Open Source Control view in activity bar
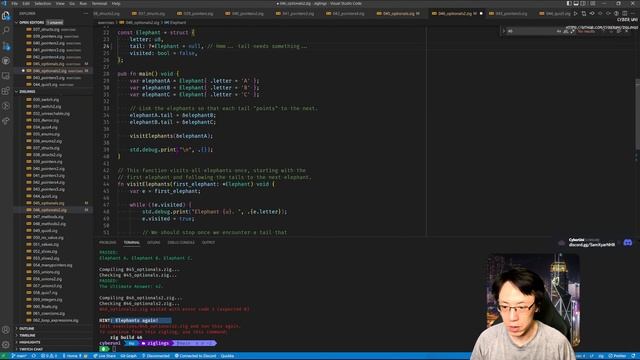The width and height of the screenshot is (640, 360). (x=6, y=46)
